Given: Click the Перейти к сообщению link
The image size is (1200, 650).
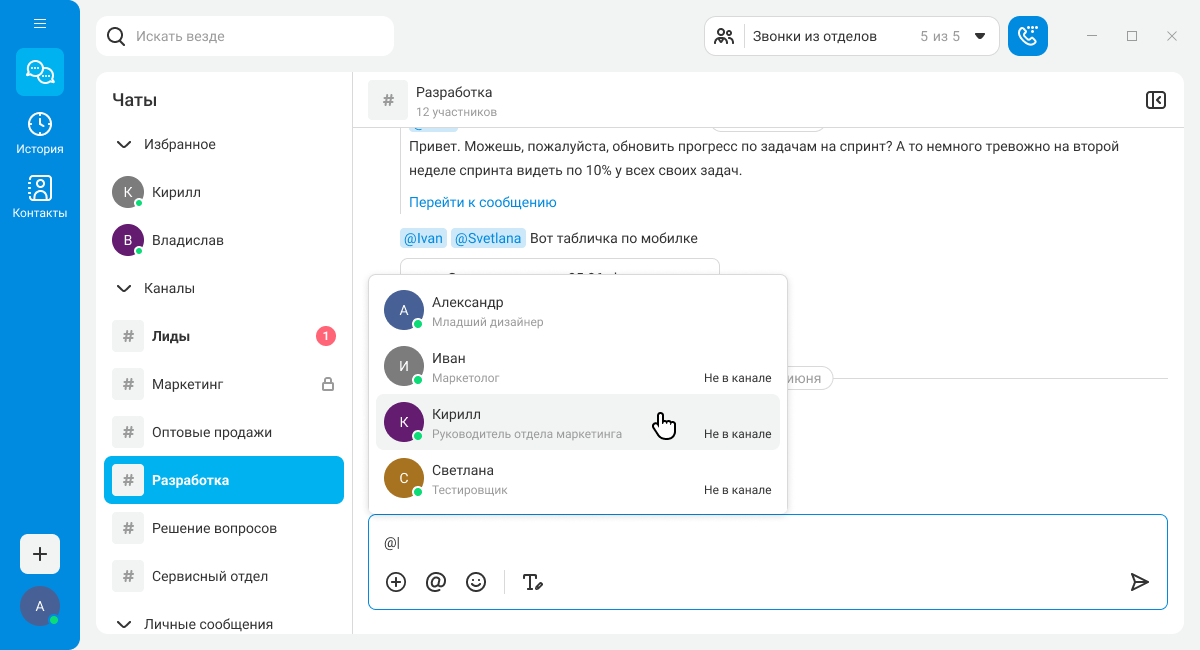Looking at the screenshot, I should (x=482, y=202).
